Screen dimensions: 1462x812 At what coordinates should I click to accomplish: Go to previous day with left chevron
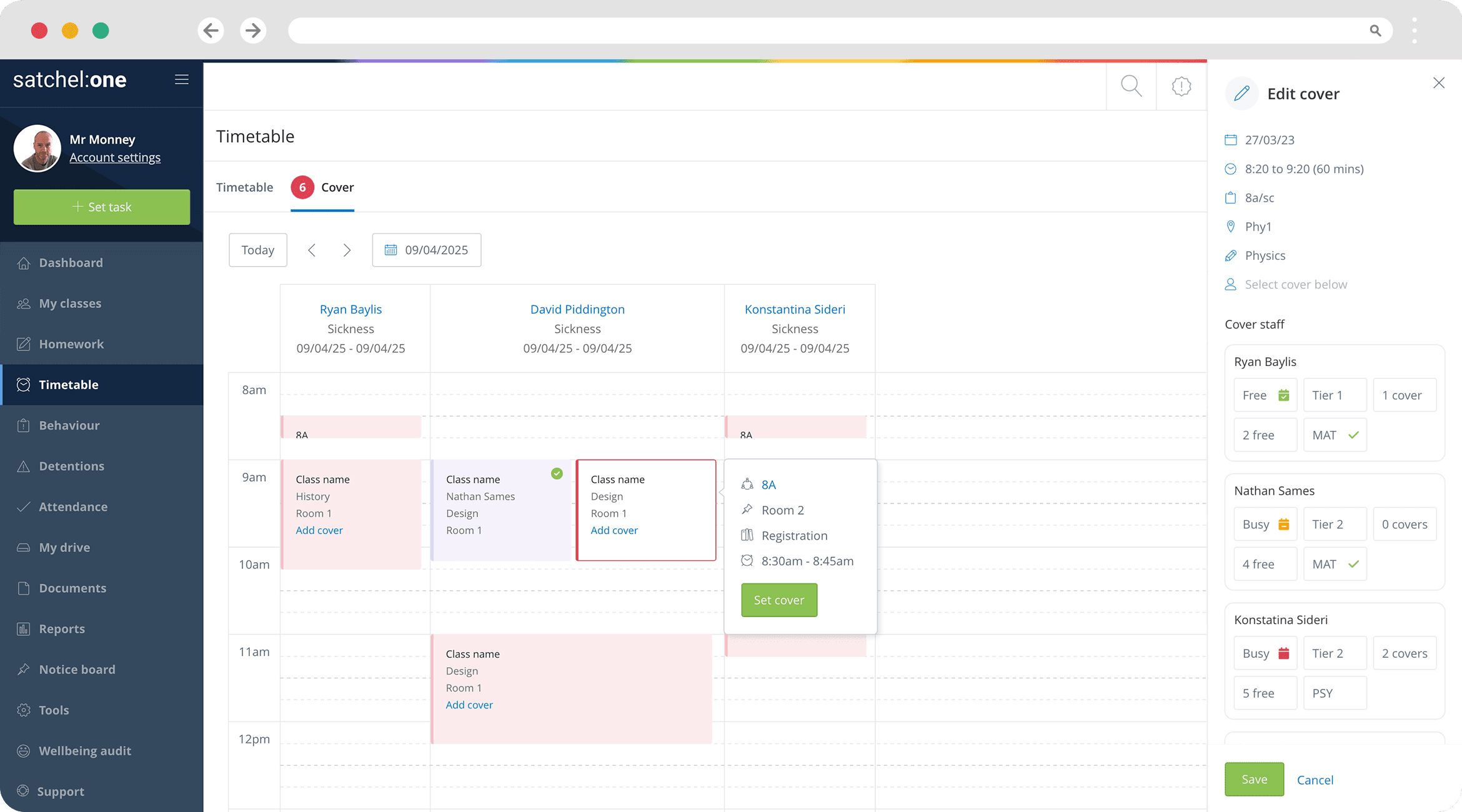[312, 250]
